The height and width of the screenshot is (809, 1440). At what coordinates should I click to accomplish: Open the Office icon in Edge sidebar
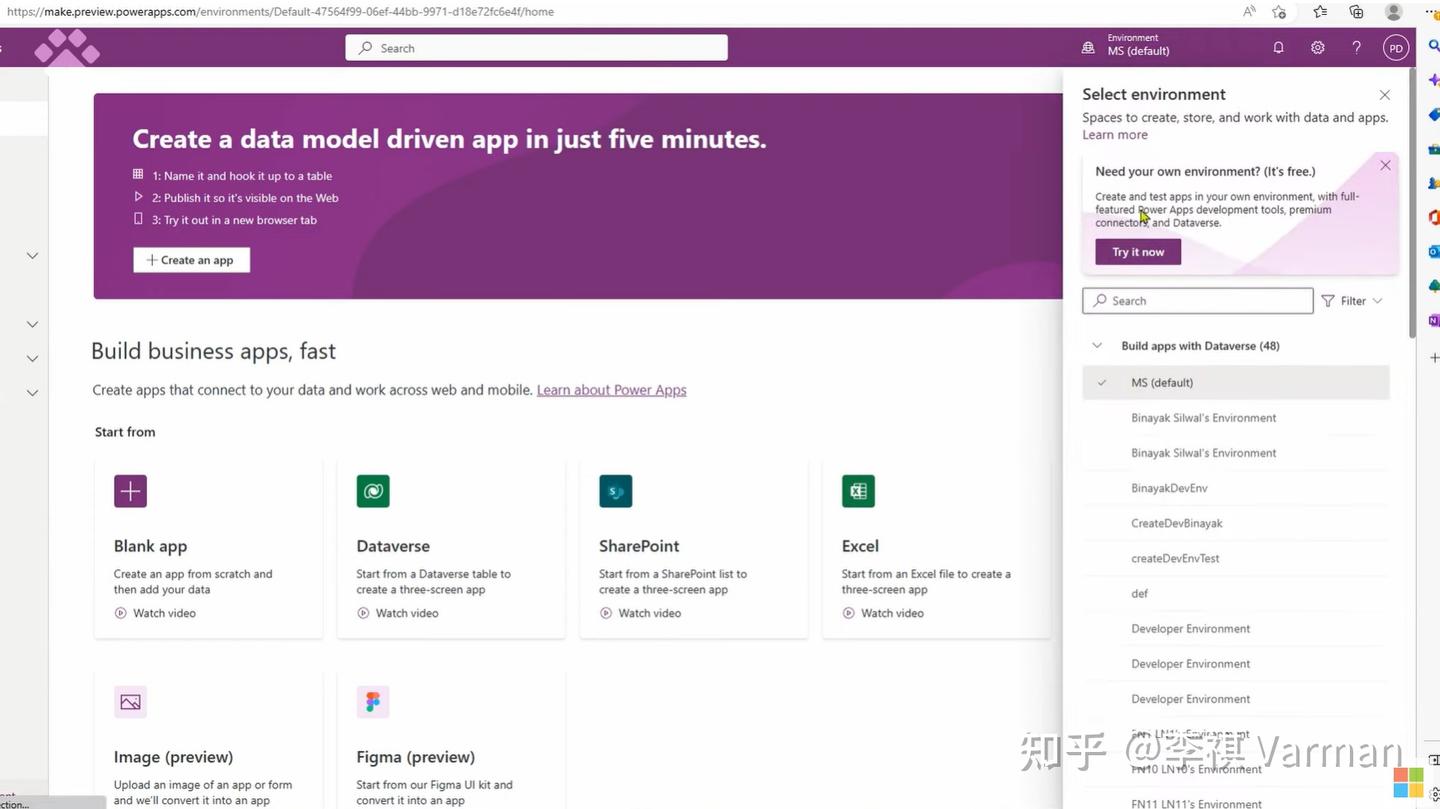[1433, 217]
